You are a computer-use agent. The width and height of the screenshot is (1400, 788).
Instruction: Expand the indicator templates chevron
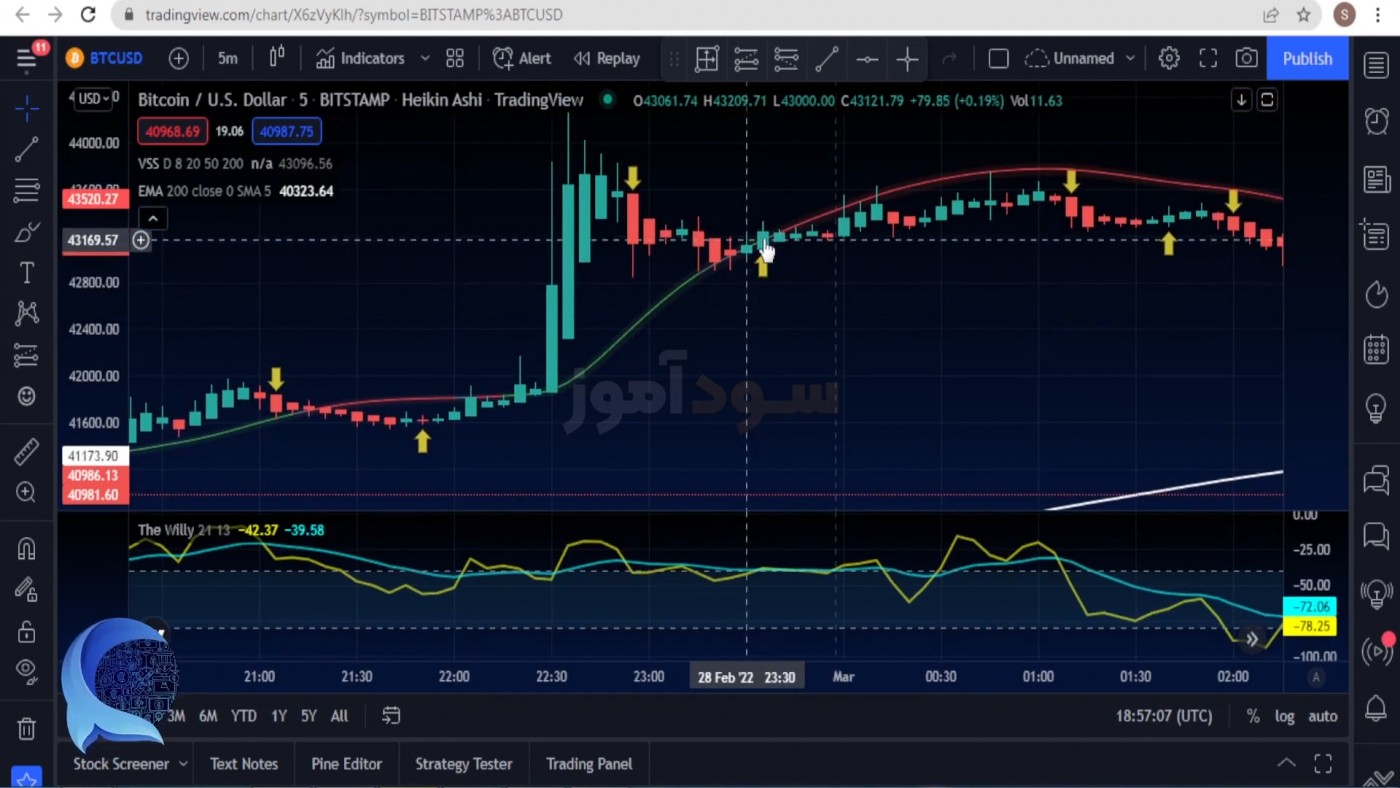[x=424, y=58]
